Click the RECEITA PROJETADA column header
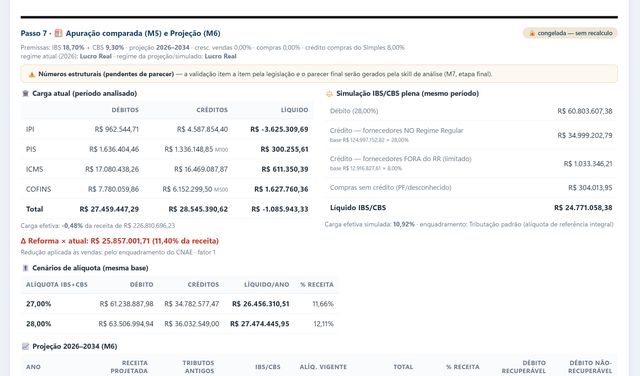 tap(129, 367)
